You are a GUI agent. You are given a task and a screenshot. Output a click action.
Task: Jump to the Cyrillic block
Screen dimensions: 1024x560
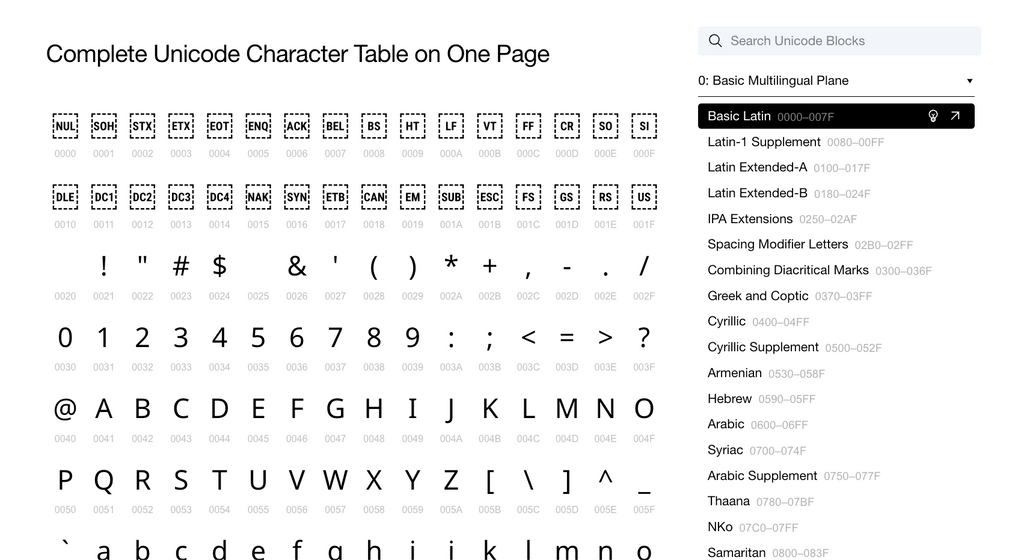click(727, 321)
